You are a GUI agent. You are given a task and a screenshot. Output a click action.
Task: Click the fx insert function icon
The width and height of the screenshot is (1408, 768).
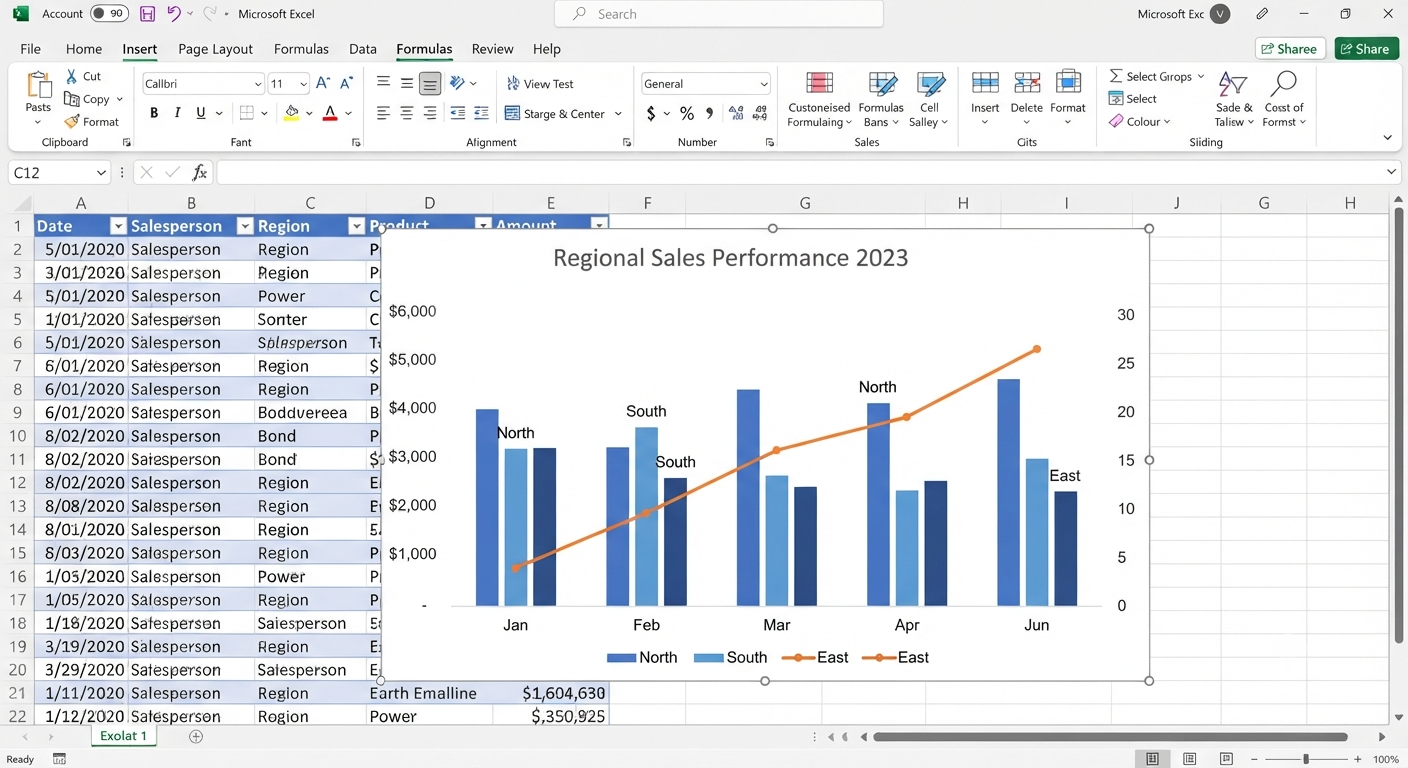200,172
